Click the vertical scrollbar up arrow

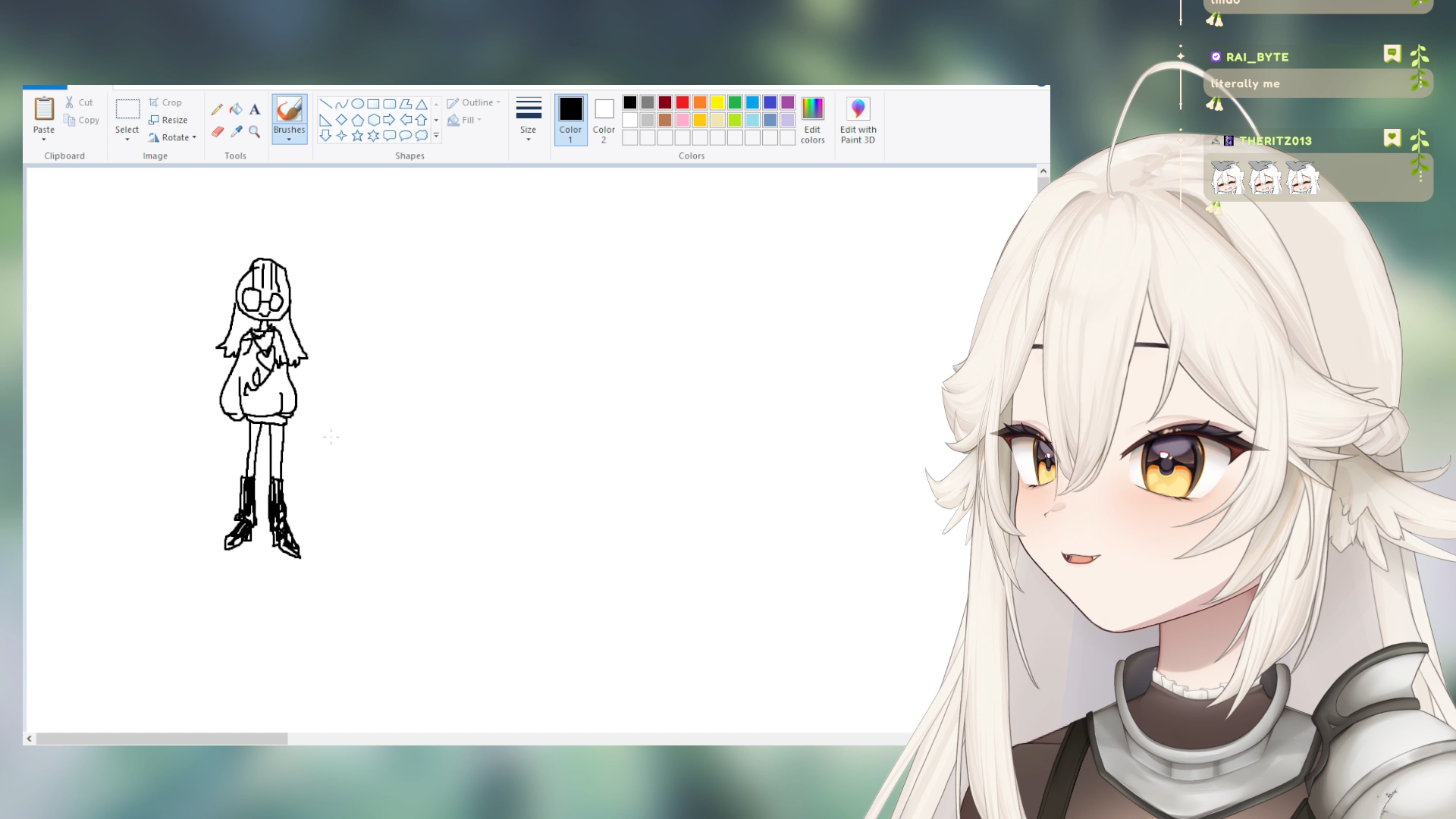point(1043,171)
